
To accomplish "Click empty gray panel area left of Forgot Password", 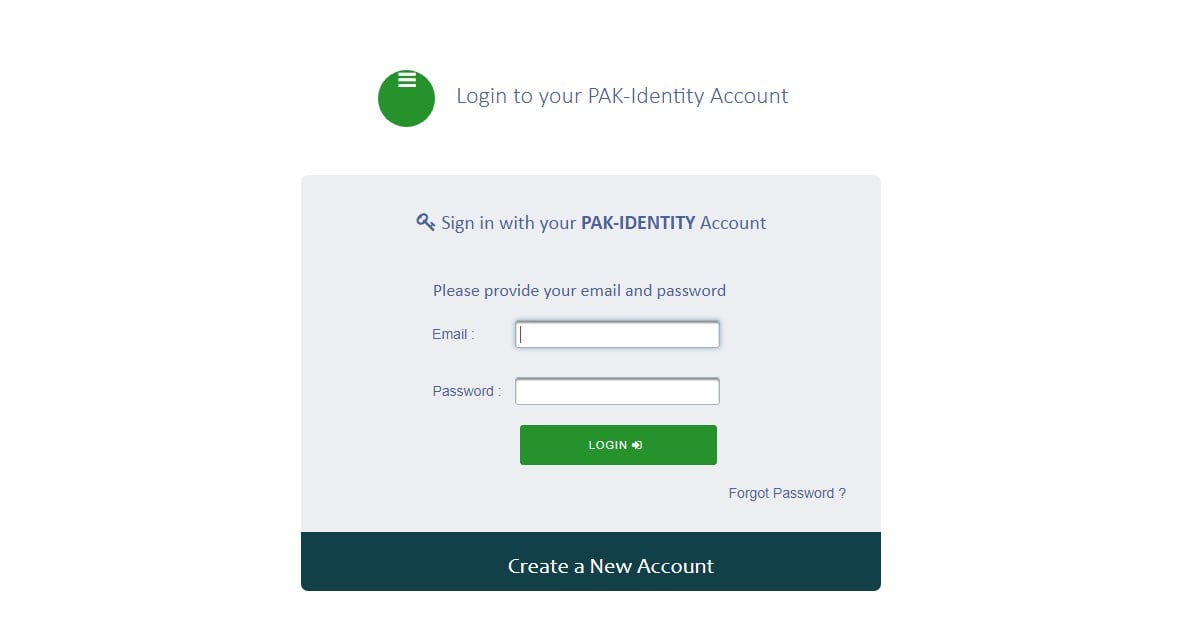I will tap(500, 493).
